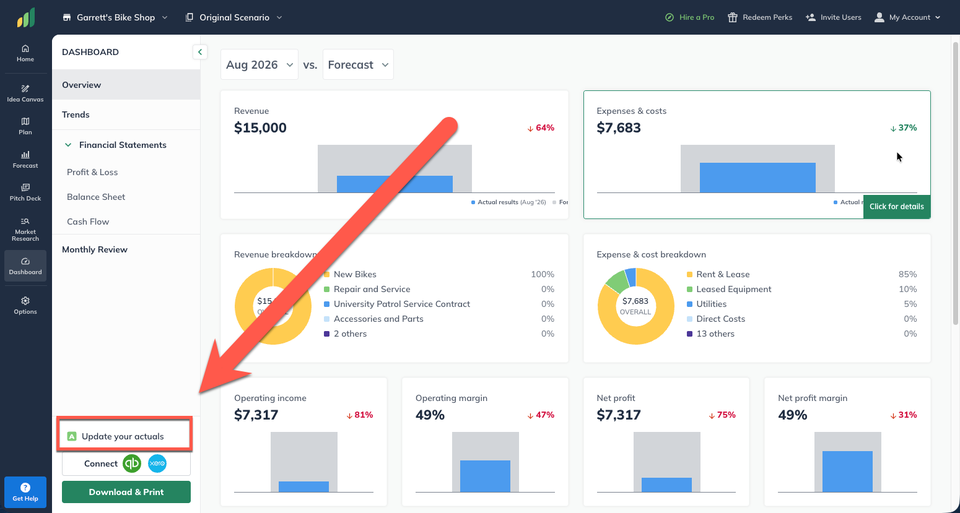Click the Revenue breakdown donut chart
This screenshot has width=960, height=513.
272,305
